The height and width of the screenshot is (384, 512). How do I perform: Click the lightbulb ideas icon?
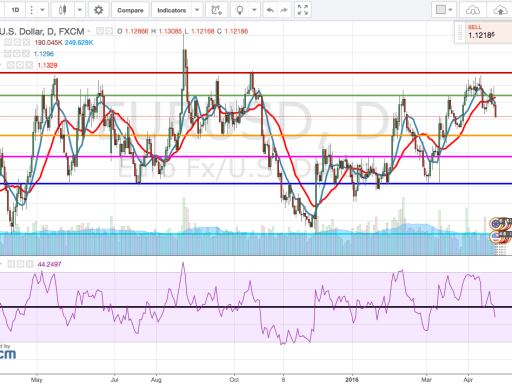[x=240, y=10]
